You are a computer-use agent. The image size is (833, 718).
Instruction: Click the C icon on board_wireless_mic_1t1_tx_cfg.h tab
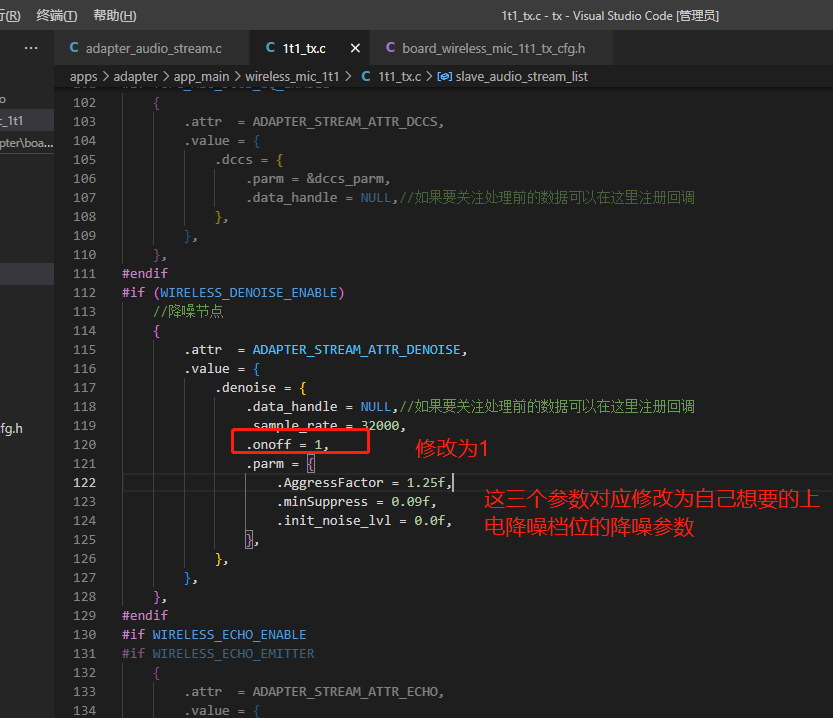point(390,48)
